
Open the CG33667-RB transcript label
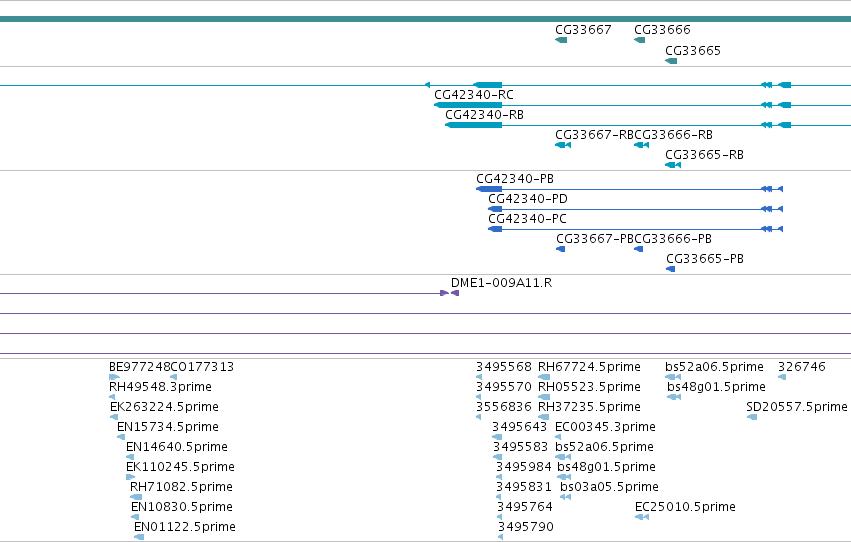coord(594,135)
